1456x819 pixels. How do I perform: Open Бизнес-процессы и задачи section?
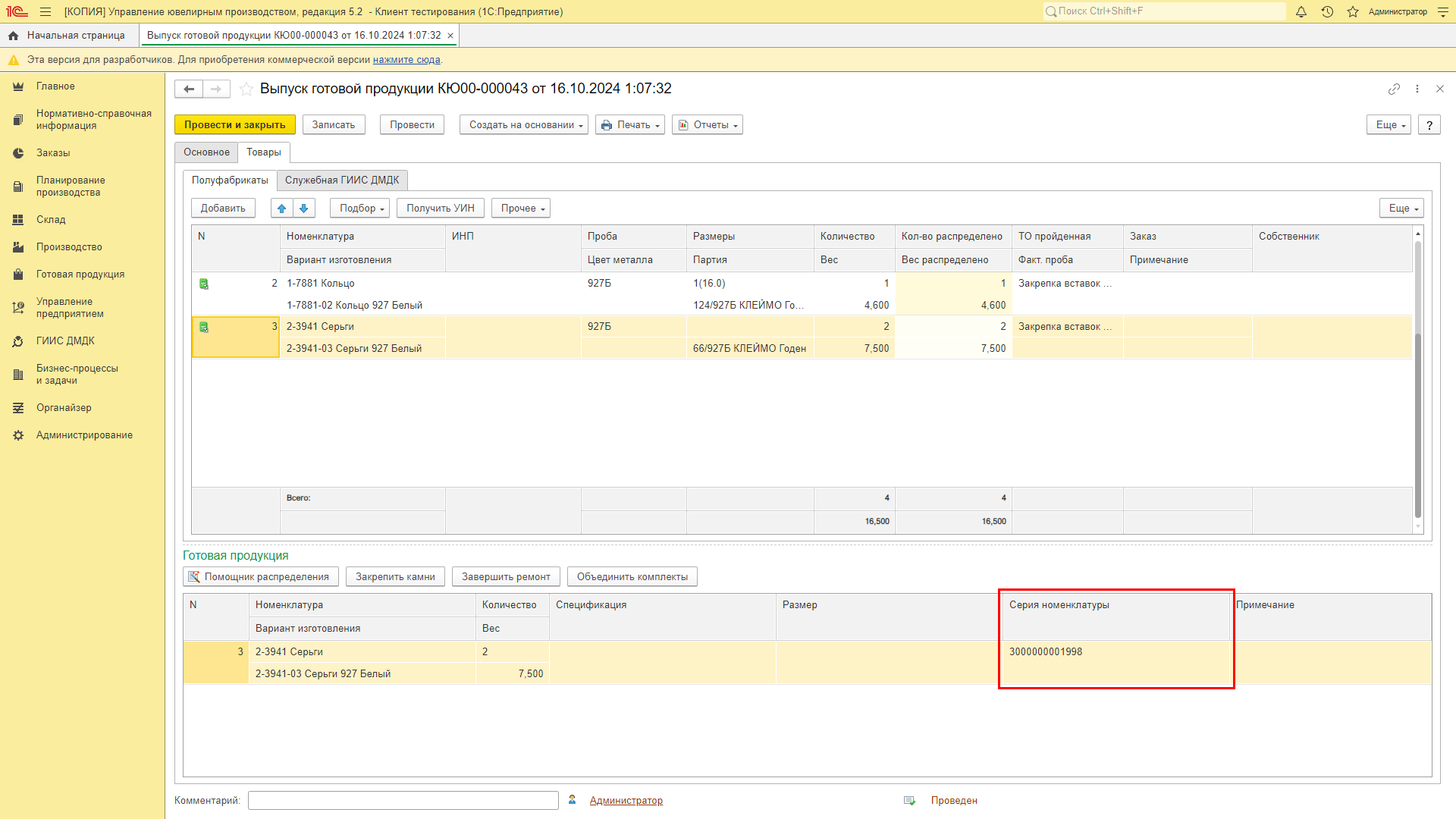pyautogui.click(x=77, y=375)
